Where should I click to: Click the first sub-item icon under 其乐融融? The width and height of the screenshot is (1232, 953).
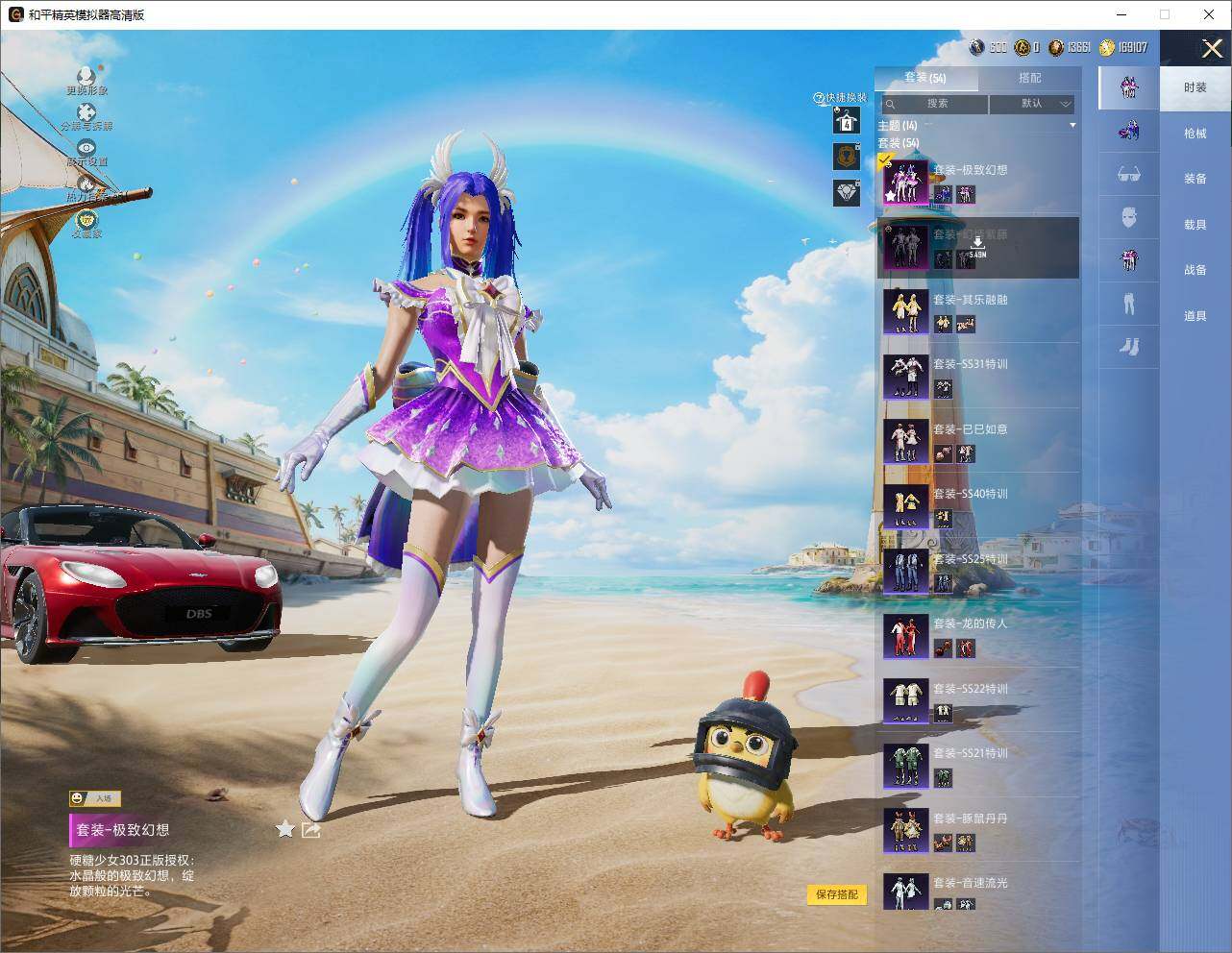pyautogui.click(x=944, y=325)
